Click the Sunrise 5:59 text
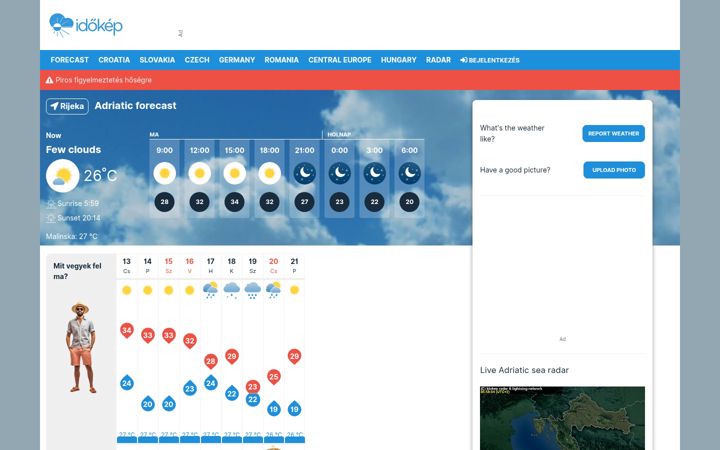 [x=78, y=203]
